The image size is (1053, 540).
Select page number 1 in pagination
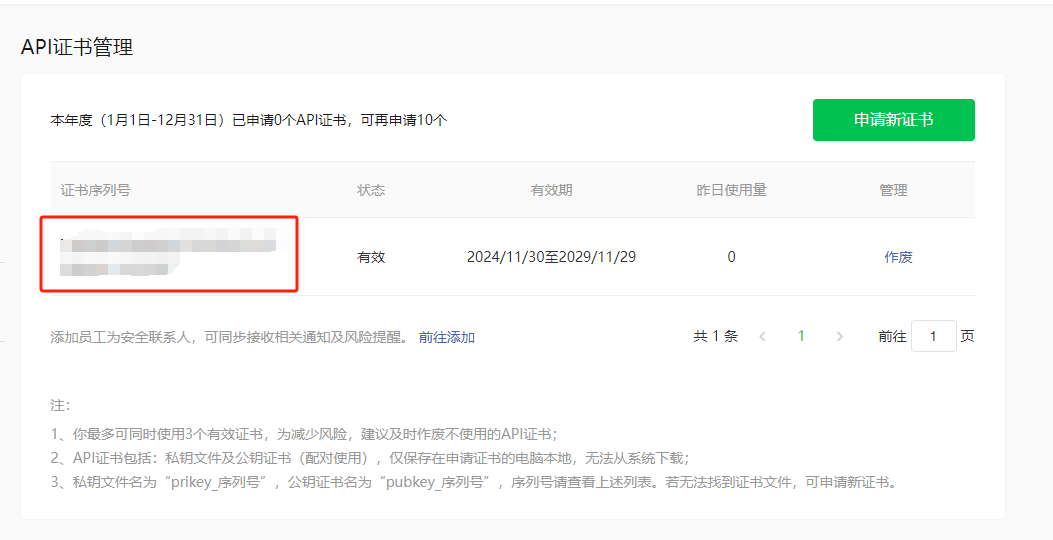click(x=800, y=336)
